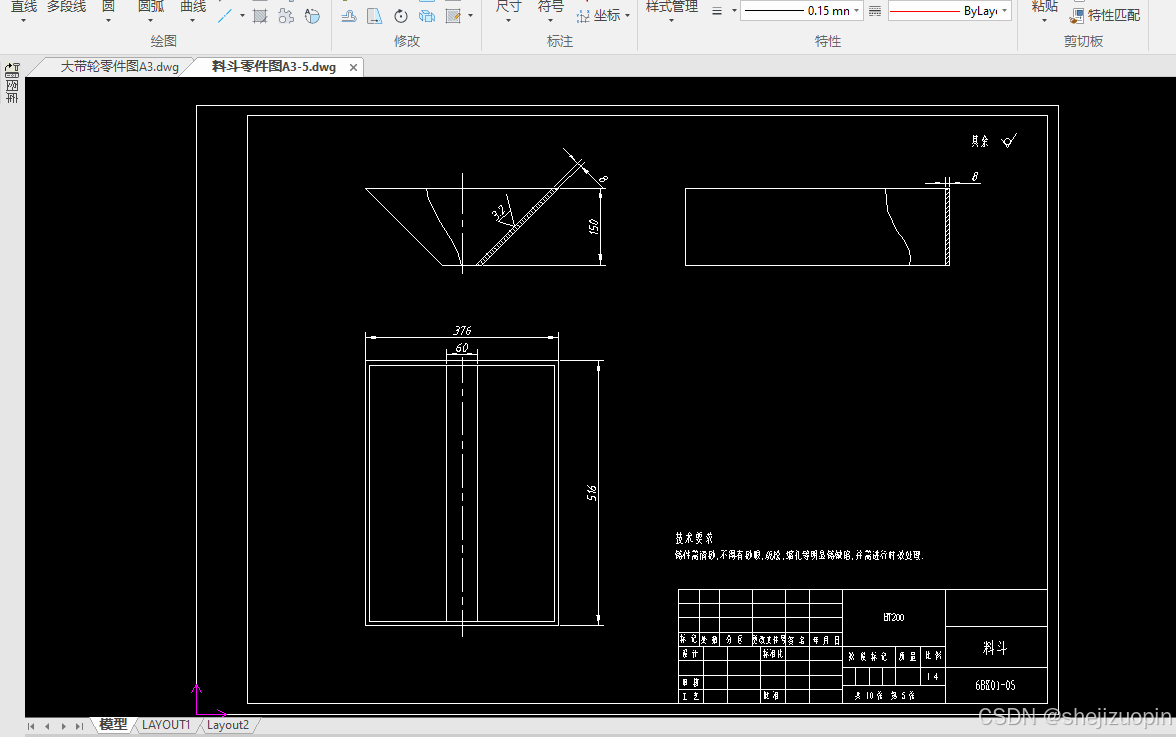The image size is (1176, 737).
Task: Open the red ByLayer linetype combo box
Action: pos(950,10)
